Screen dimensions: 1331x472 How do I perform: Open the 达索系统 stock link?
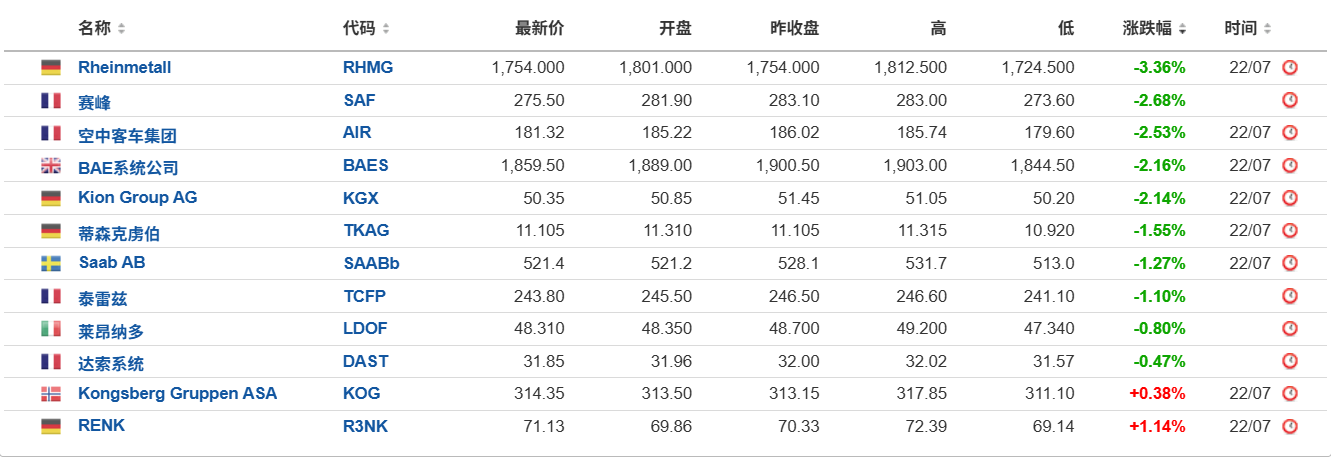(111, 363)
